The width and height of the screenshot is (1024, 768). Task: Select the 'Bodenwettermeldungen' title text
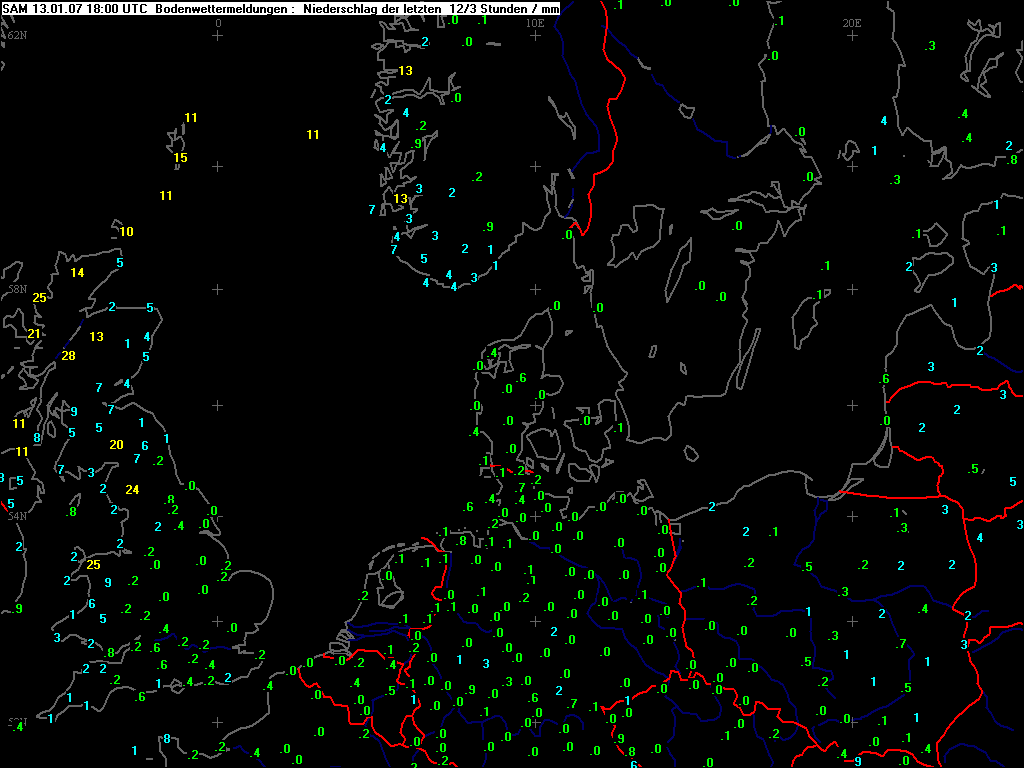point(223,8)
